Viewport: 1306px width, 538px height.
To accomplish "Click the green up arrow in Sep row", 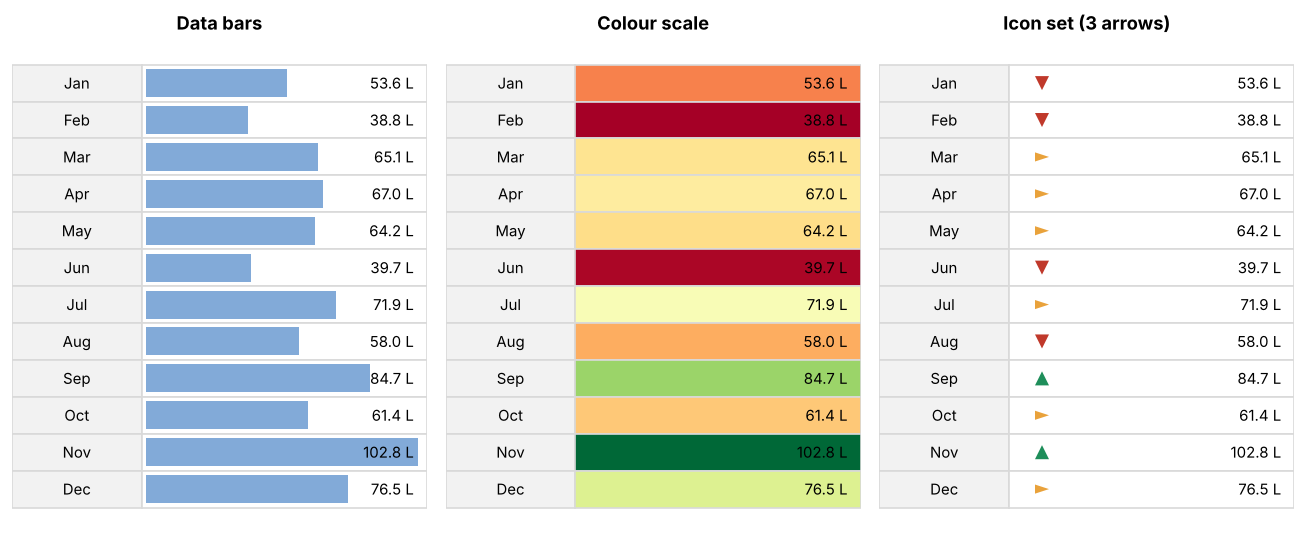I will point(1041,378).
